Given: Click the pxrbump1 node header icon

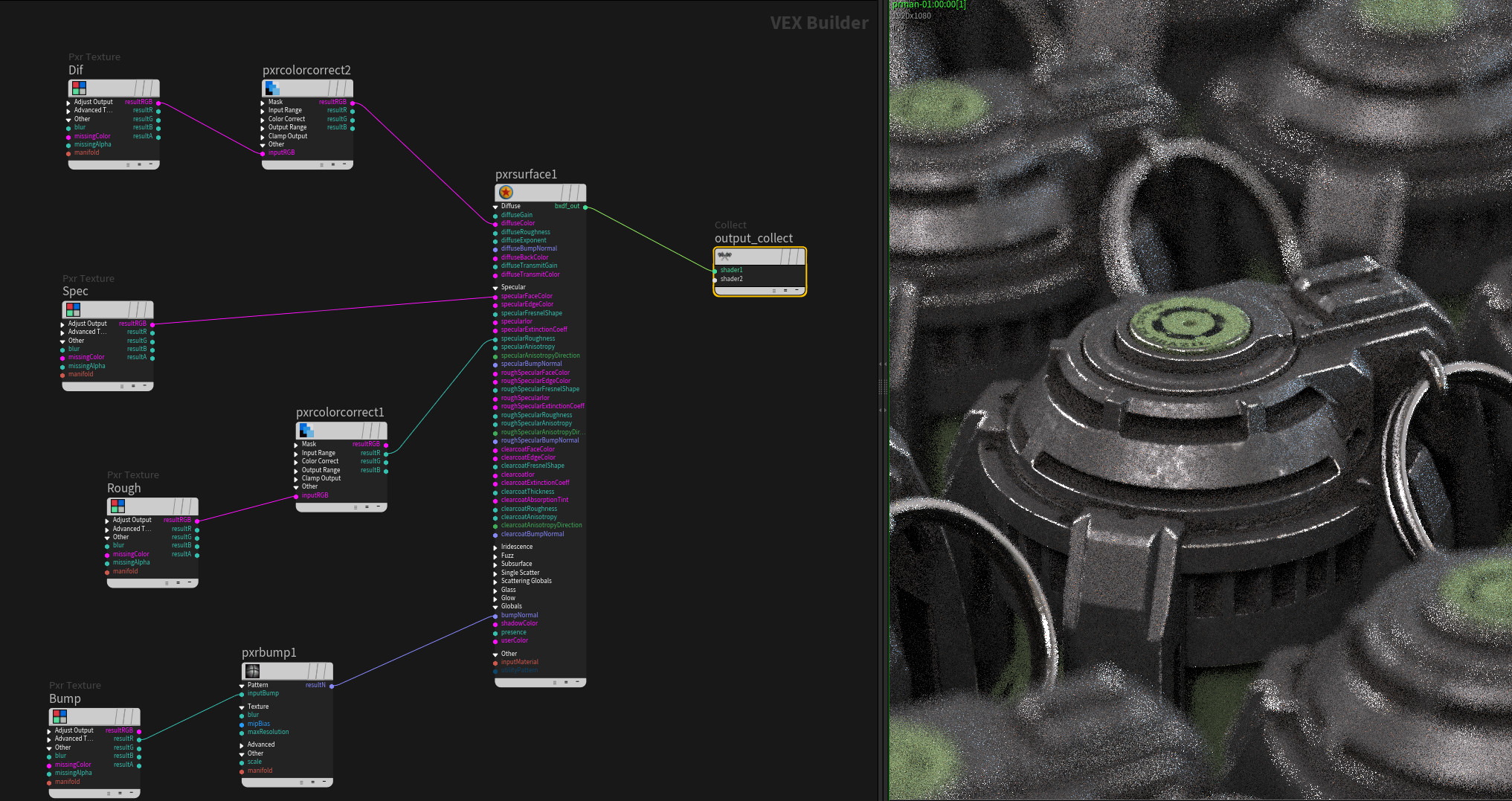Looking at the screenshot, I should click(x=252, y=671).
